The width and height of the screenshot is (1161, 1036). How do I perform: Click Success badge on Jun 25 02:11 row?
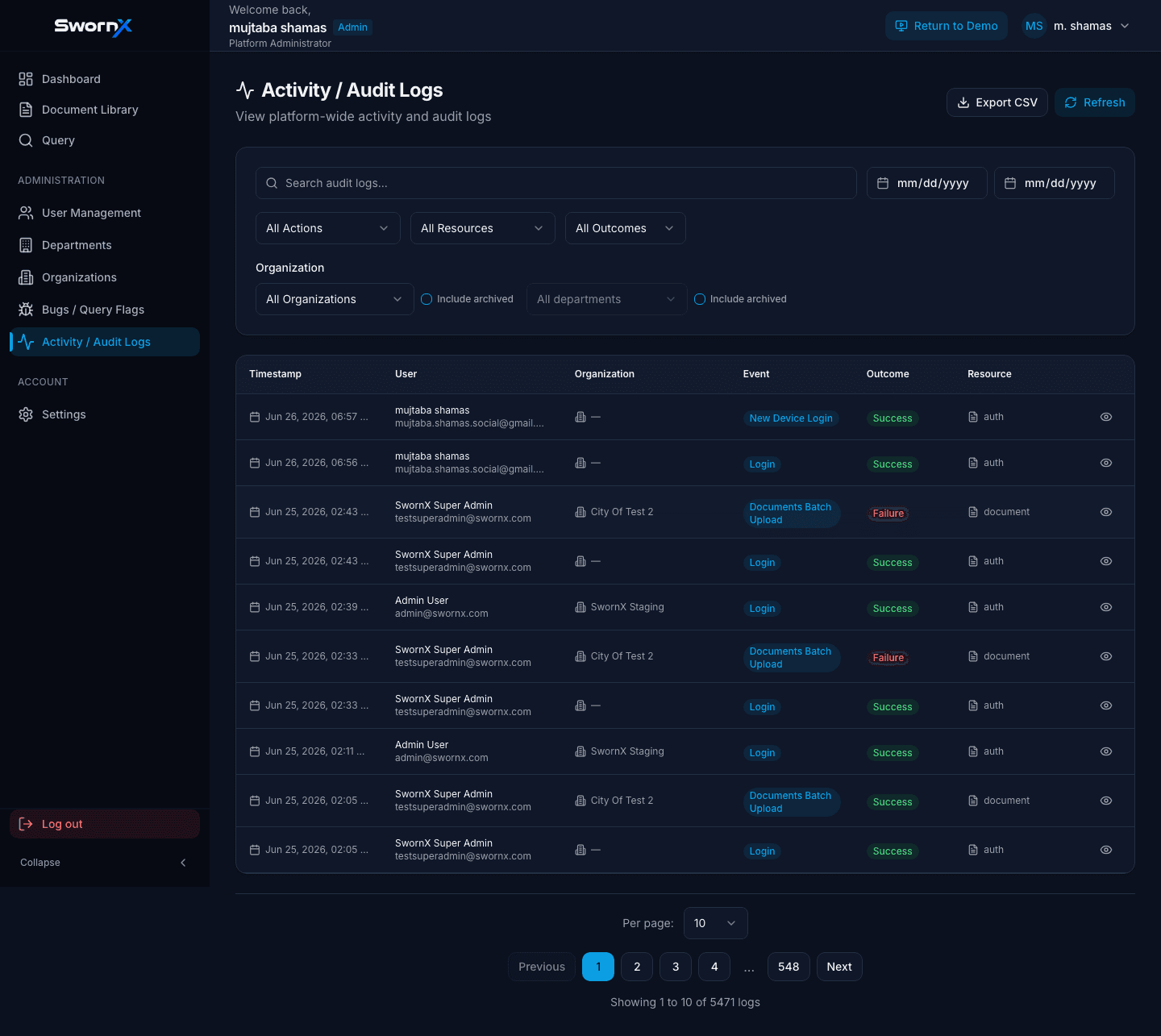click(893, 753)
